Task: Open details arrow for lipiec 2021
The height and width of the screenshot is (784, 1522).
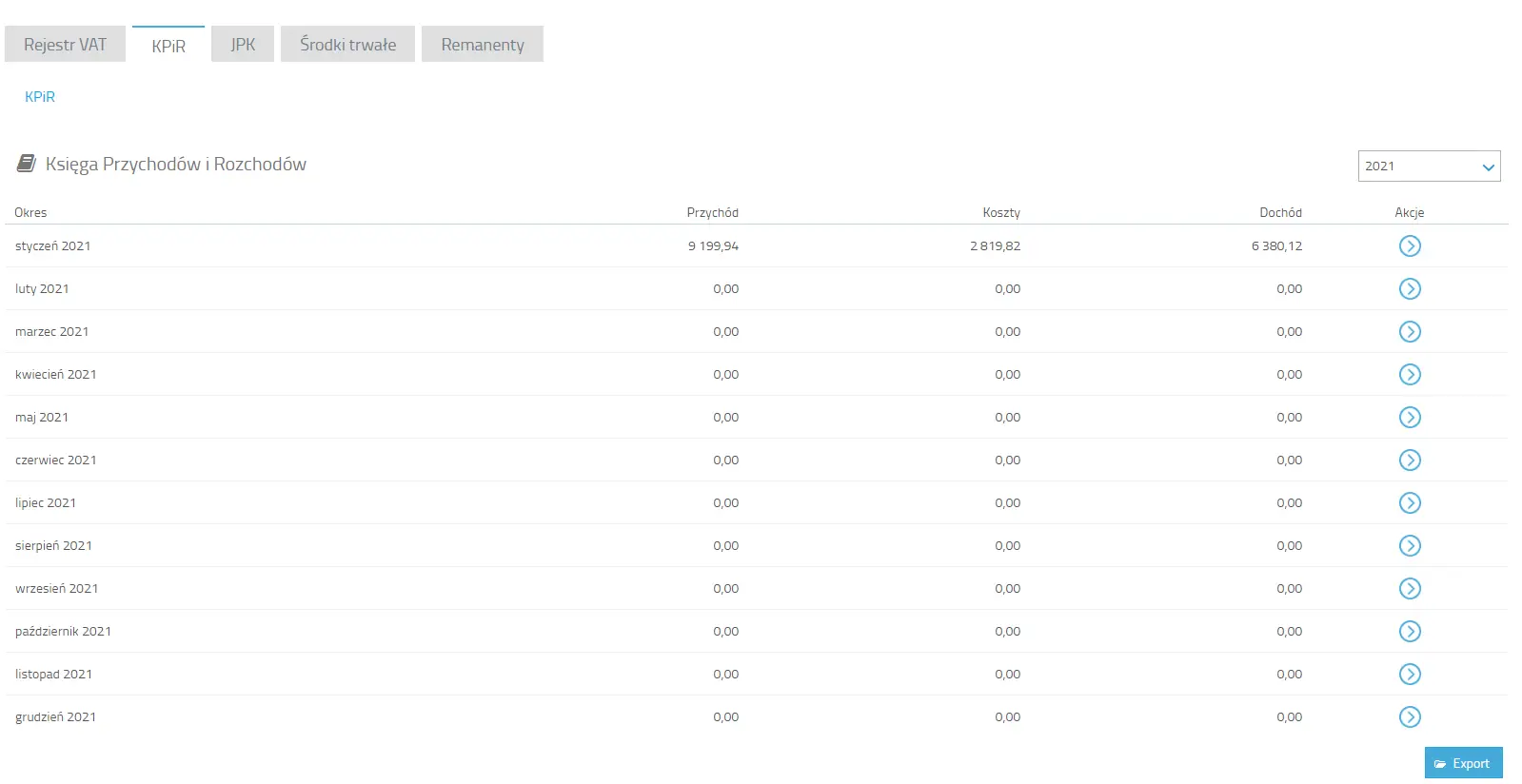Action: (x=1410, y=503)
